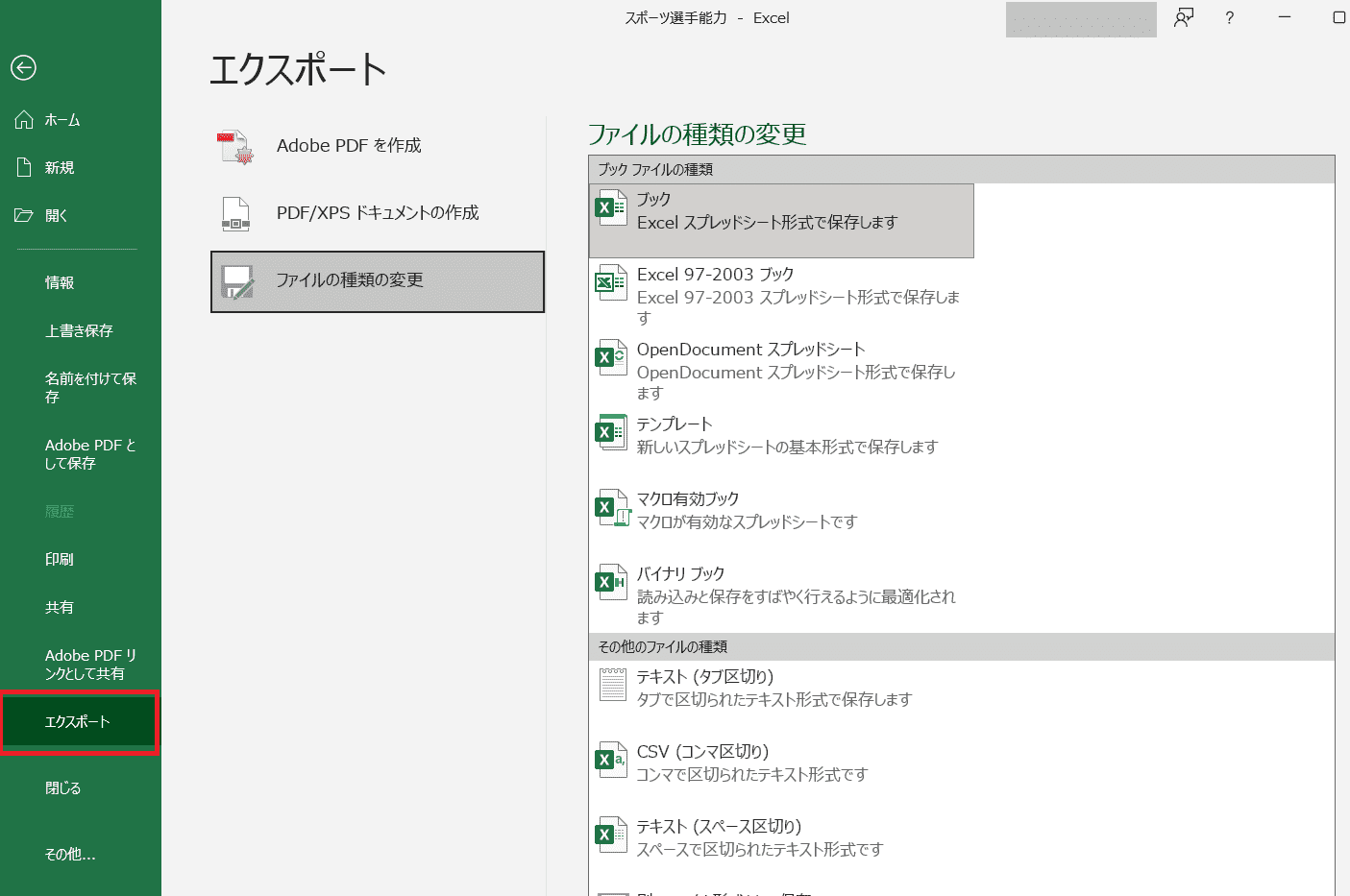Viewport: 1350px width, 896px height.
Task: Open the 情報 page
Action: coord(81,282)
